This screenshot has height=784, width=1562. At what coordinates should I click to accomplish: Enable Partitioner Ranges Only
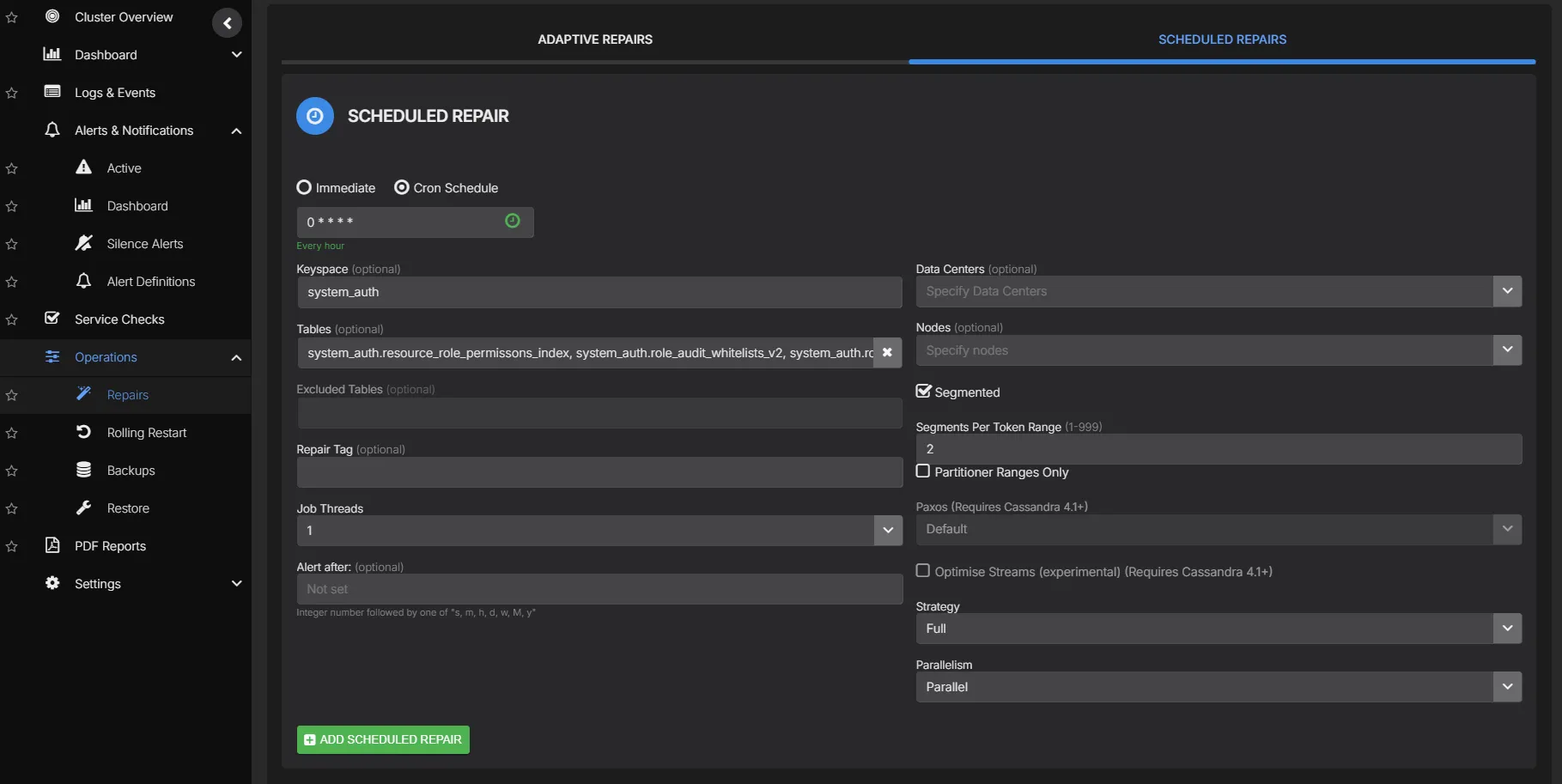pos(923,471)
